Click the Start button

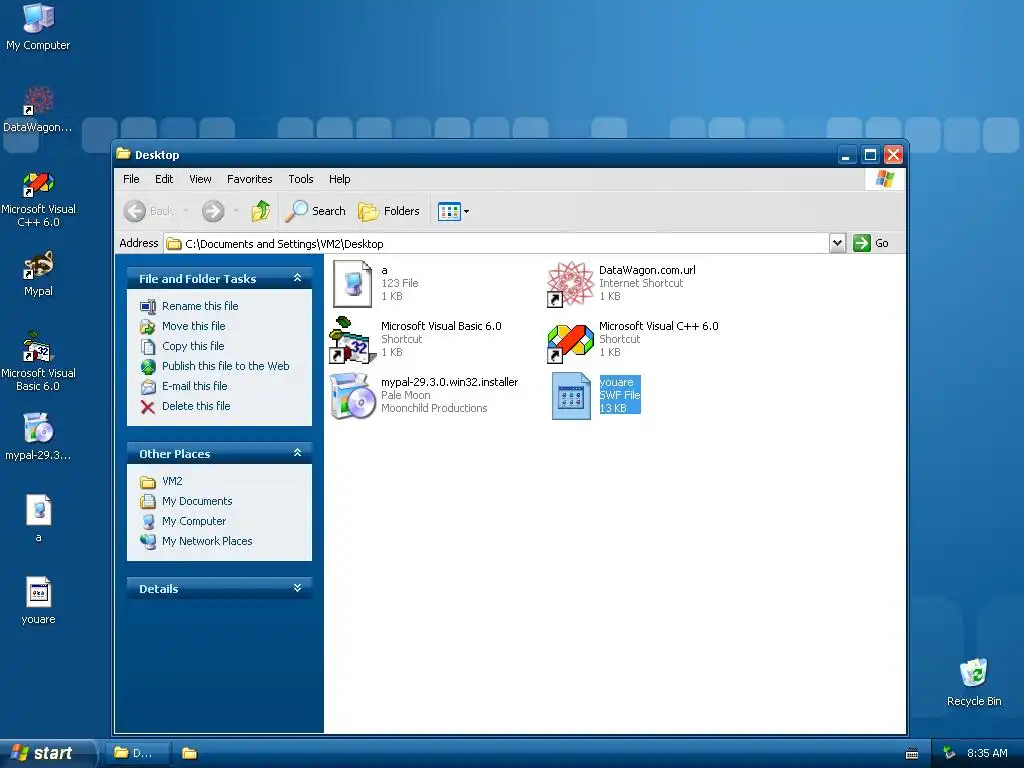coord(47,753)
